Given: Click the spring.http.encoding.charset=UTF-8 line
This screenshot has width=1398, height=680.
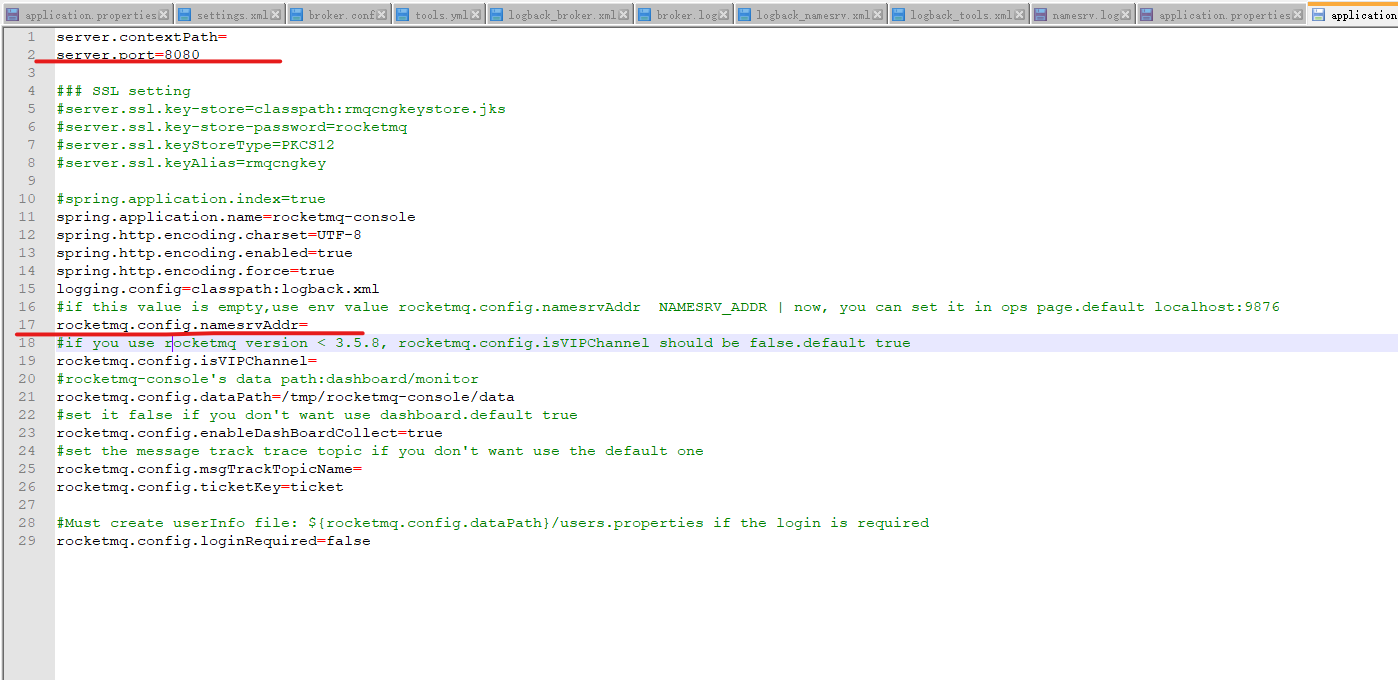Looking at the screenshot, I should click(209, 235).
